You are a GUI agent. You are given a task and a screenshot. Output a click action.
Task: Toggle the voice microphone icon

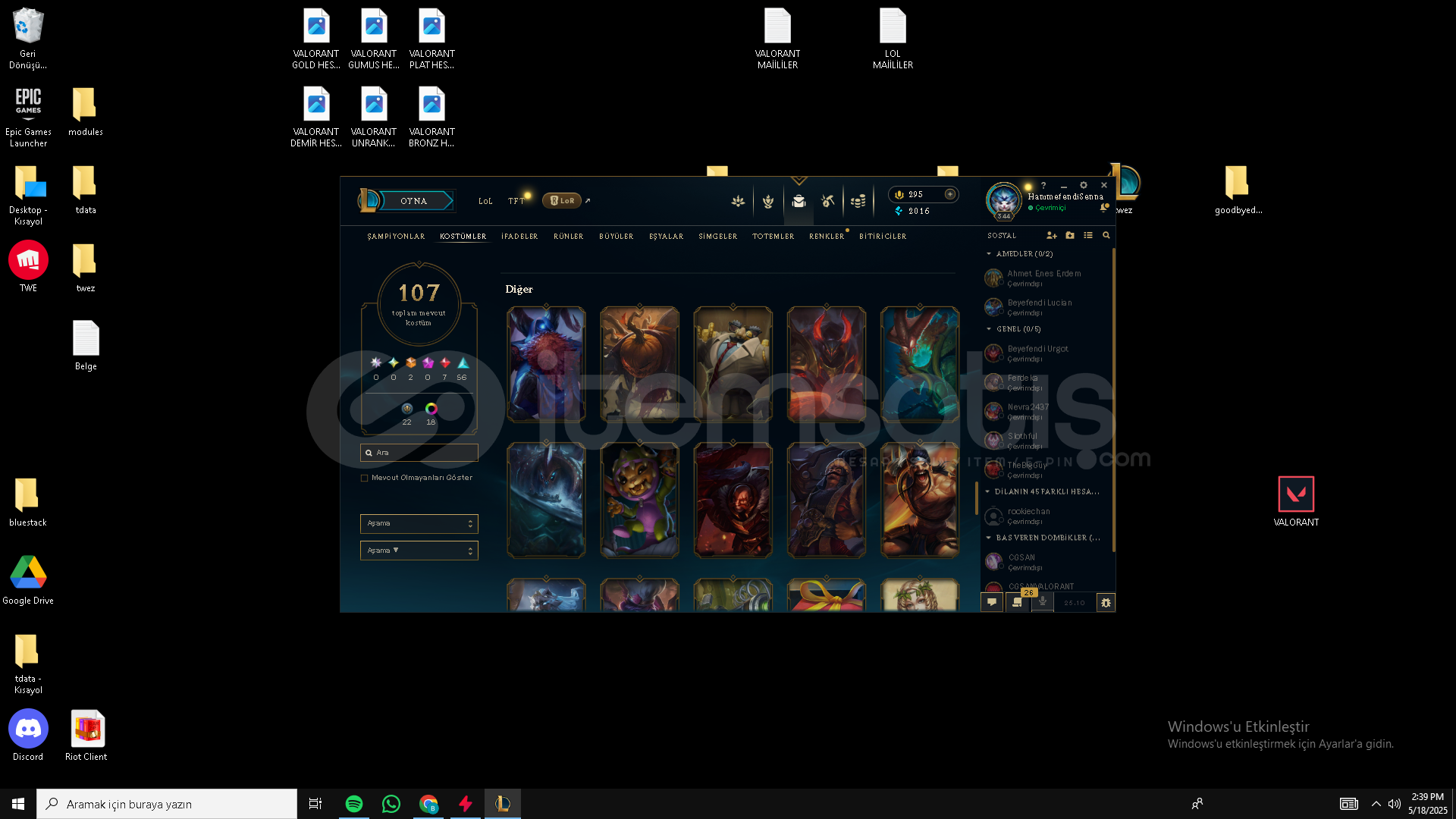tap(1043, 601)
